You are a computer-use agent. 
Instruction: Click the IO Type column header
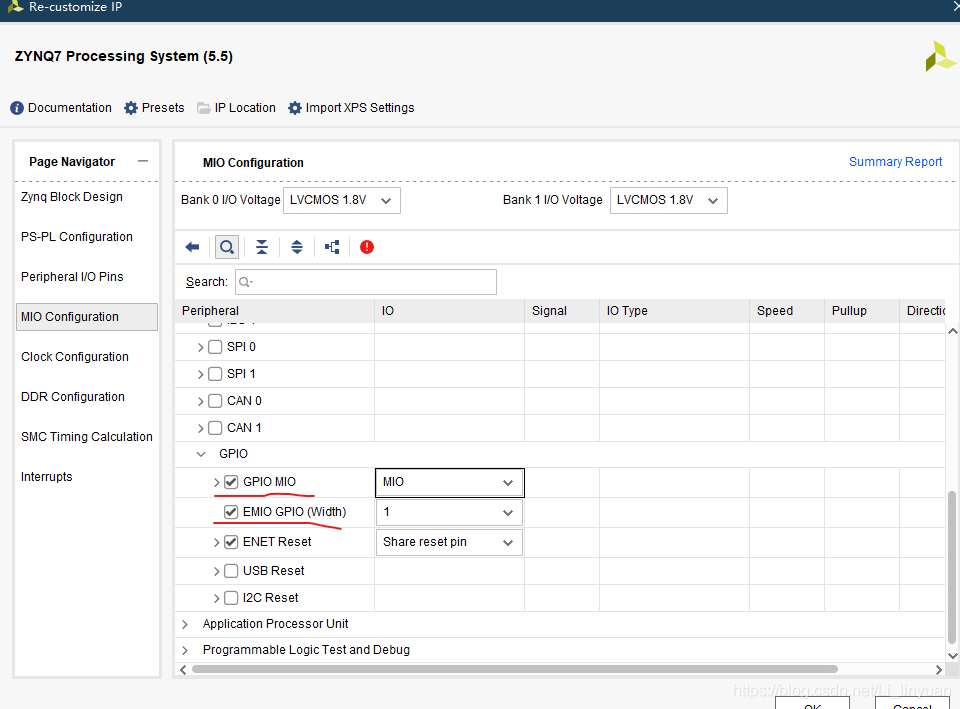[x=675, y=310]
